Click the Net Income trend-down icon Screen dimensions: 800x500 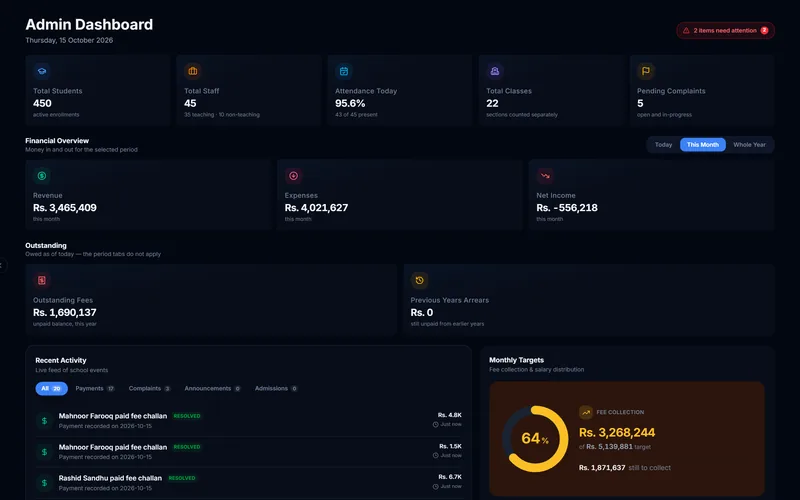(x=545, y=176)
